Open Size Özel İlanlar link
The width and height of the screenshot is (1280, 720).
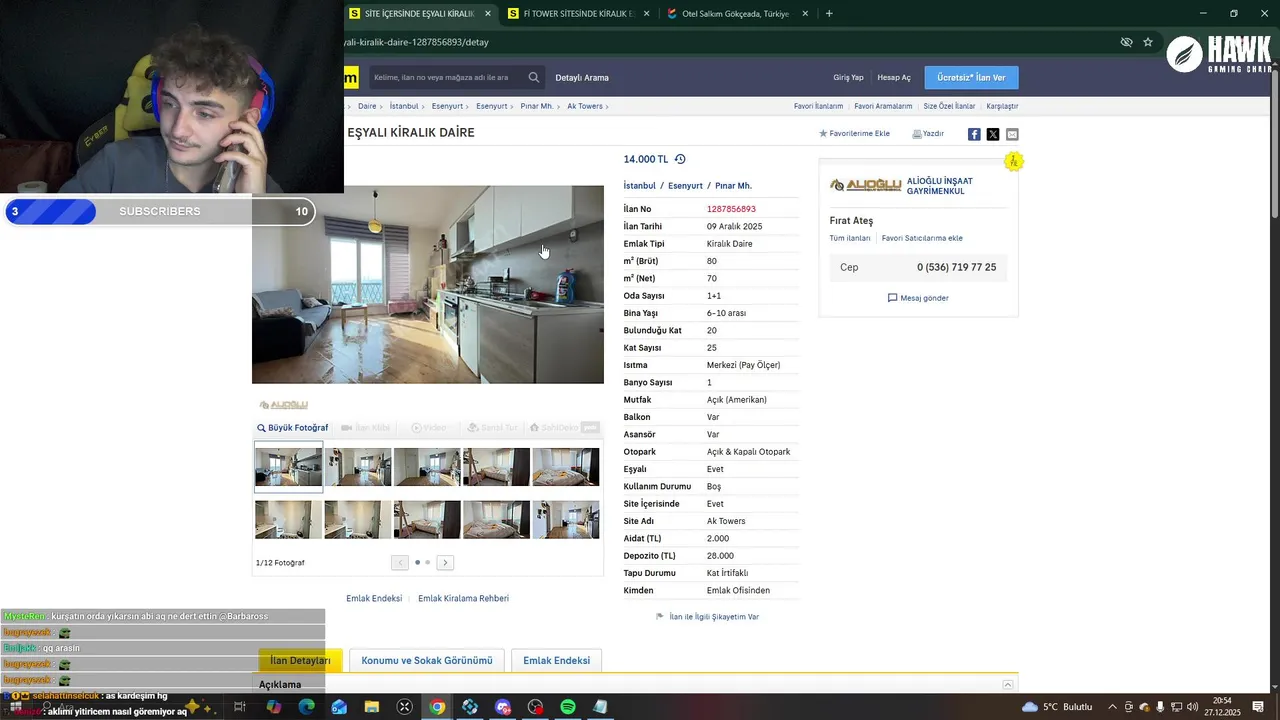tap(949, 106)
